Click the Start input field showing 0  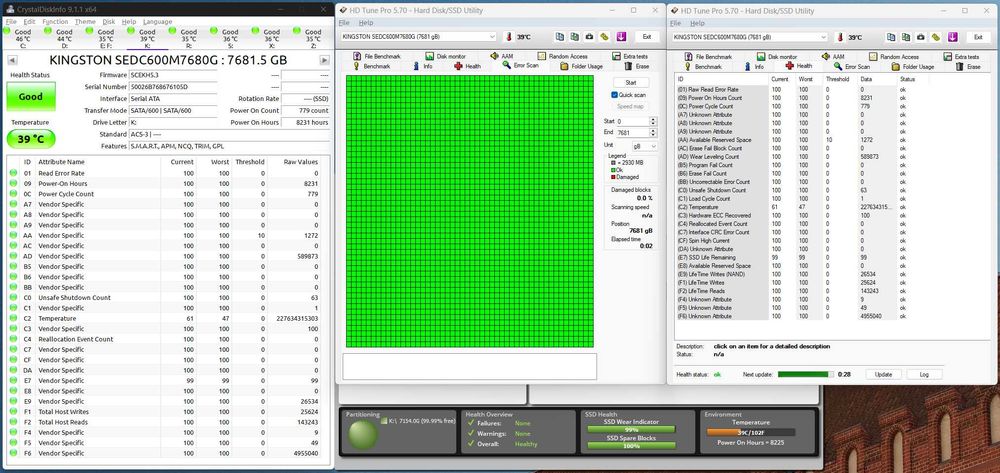[632, 121]
